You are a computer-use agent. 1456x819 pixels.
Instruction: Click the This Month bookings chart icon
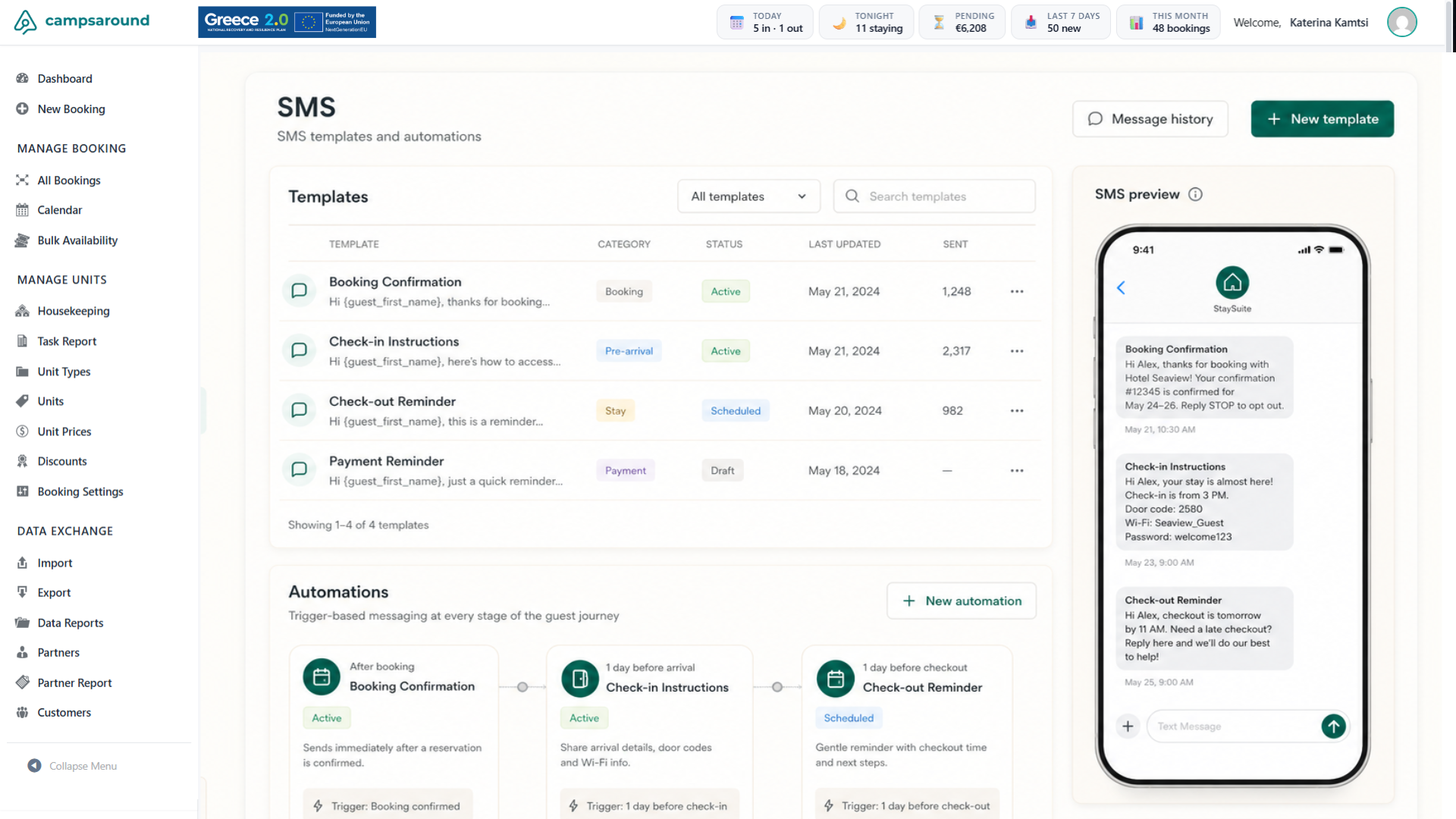(1136, 23)
